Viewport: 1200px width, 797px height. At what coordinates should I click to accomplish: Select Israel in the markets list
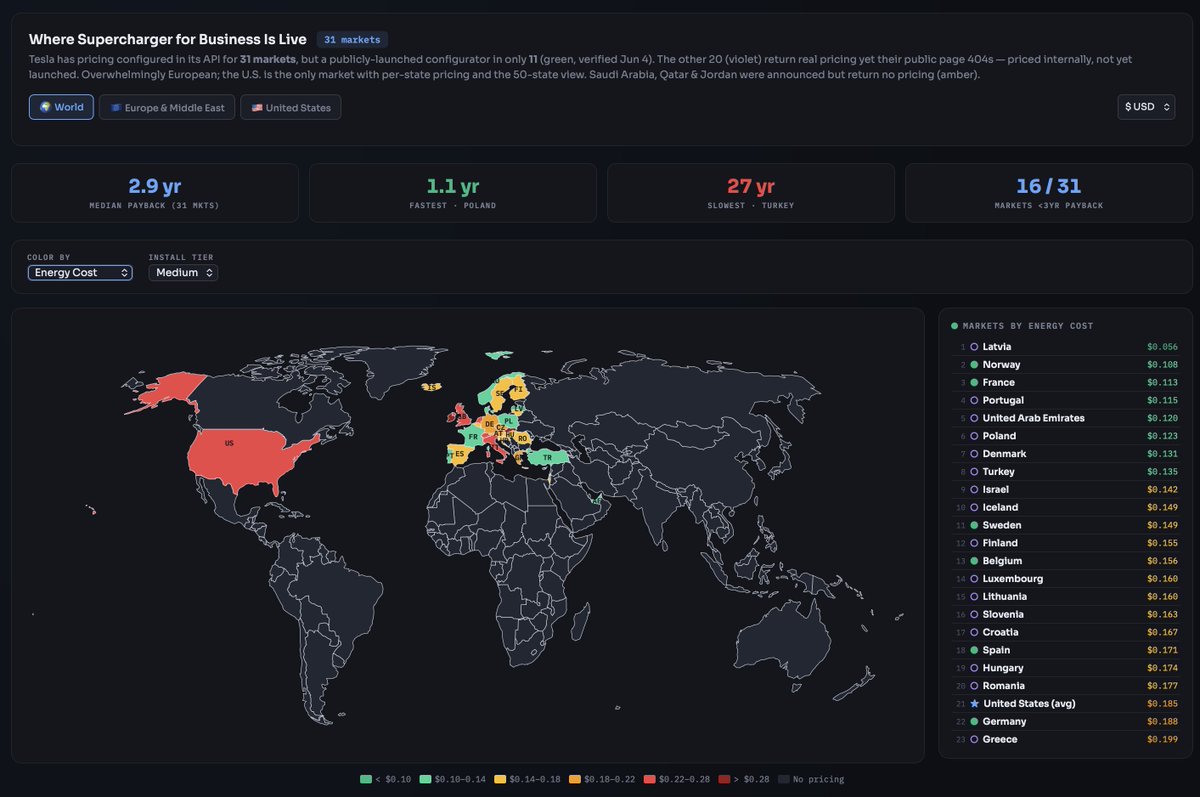1065,490
